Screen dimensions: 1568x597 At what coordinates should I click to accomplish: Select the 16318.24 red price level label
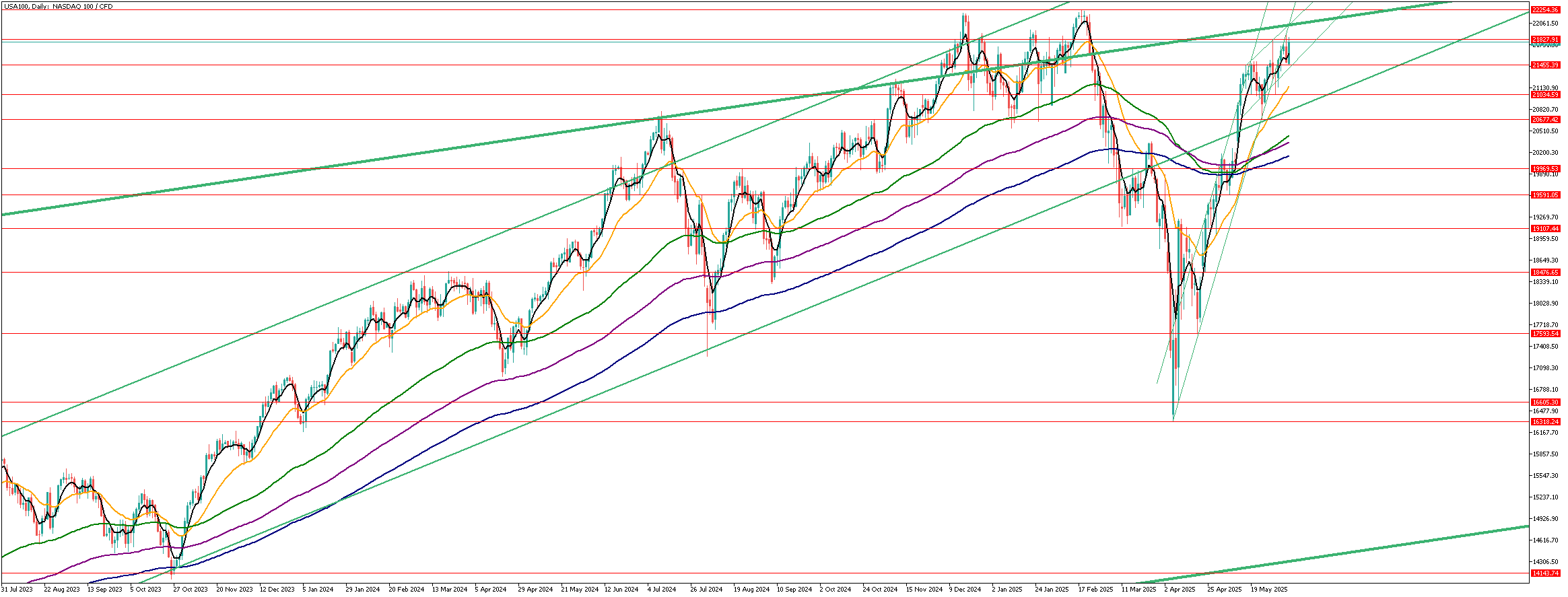click(1546, 422)
